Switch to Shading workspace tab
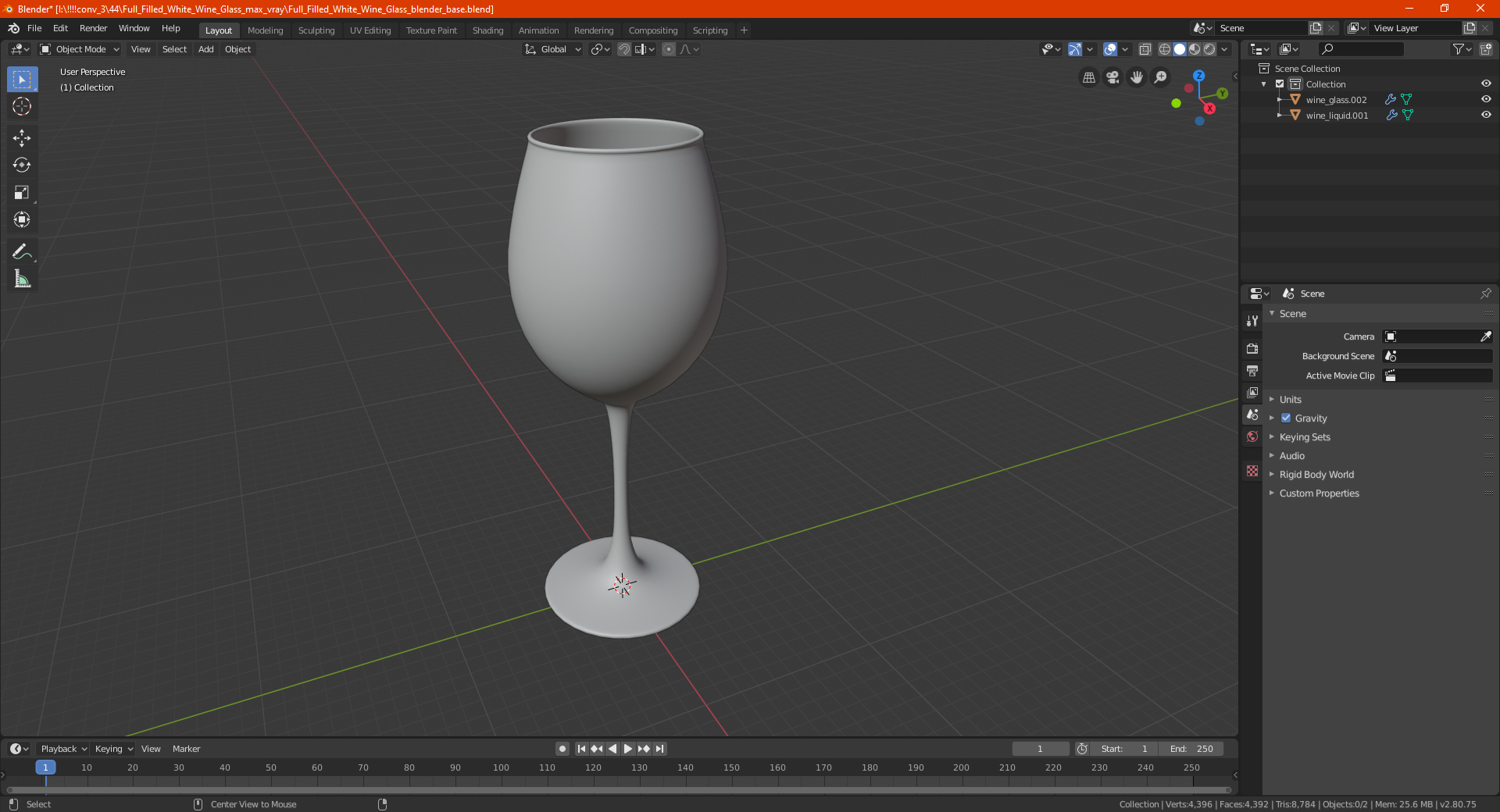1500x812 pixels. [x=487, y=30]
